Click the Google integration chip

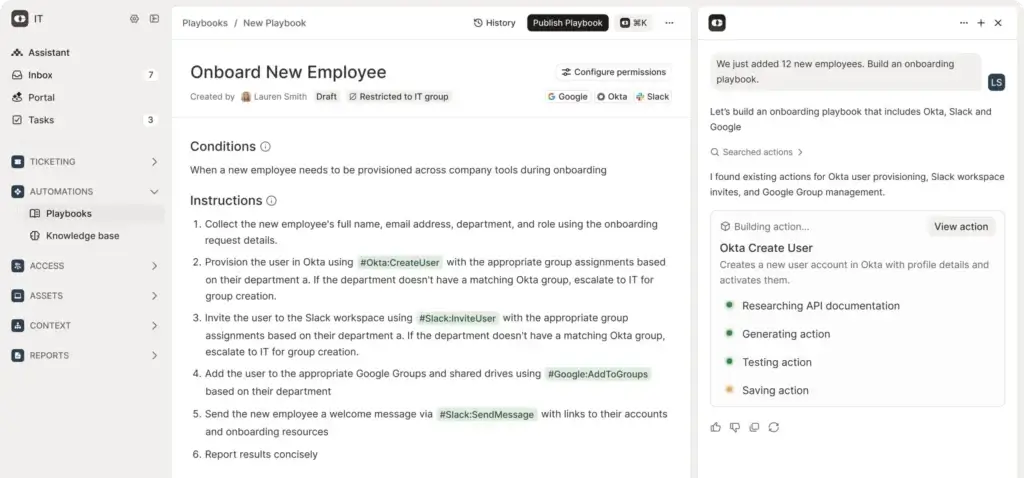pos(568,97)
